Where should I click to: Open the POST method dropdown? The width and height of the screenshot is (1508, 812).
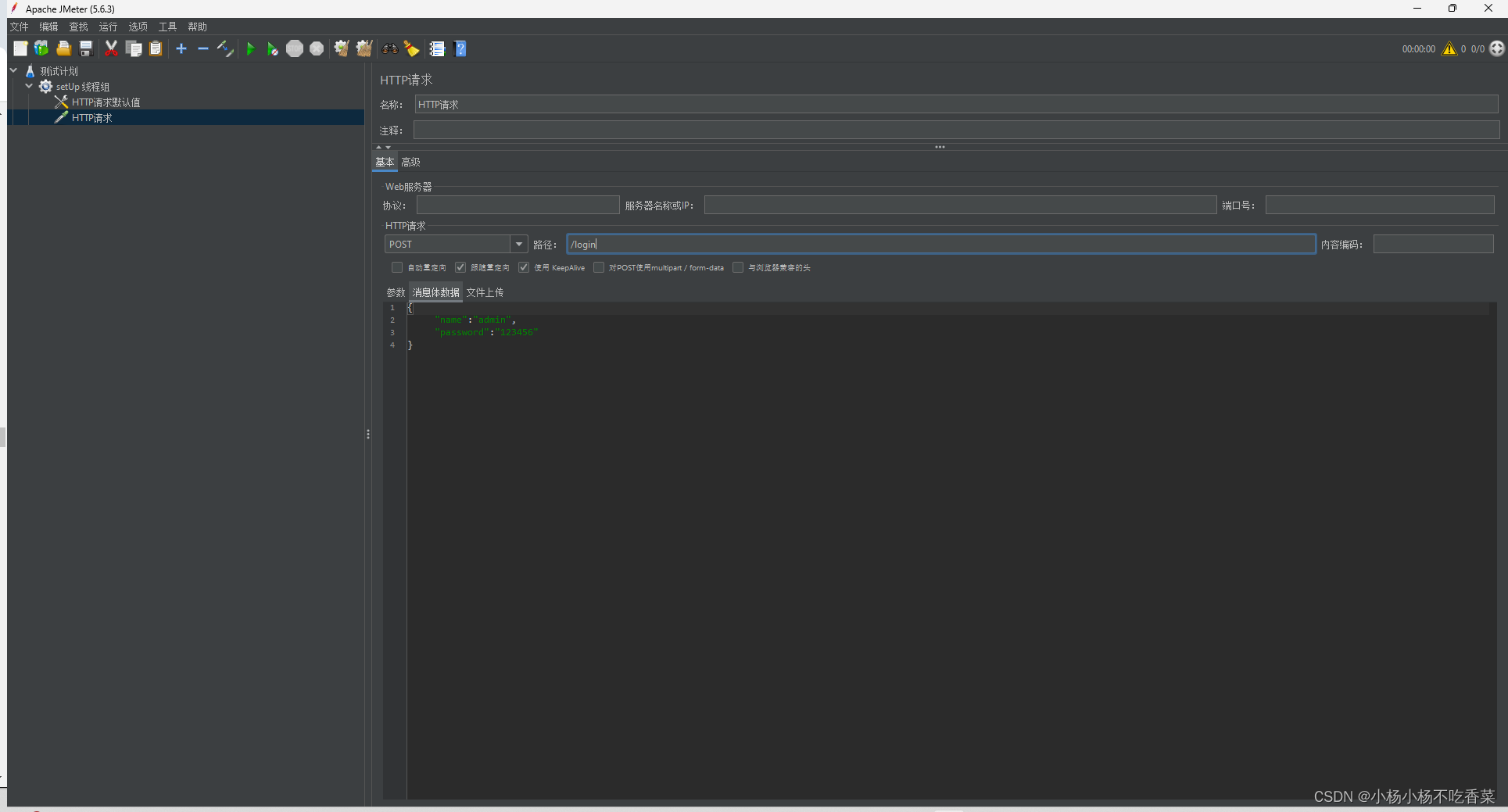[519, 245]
